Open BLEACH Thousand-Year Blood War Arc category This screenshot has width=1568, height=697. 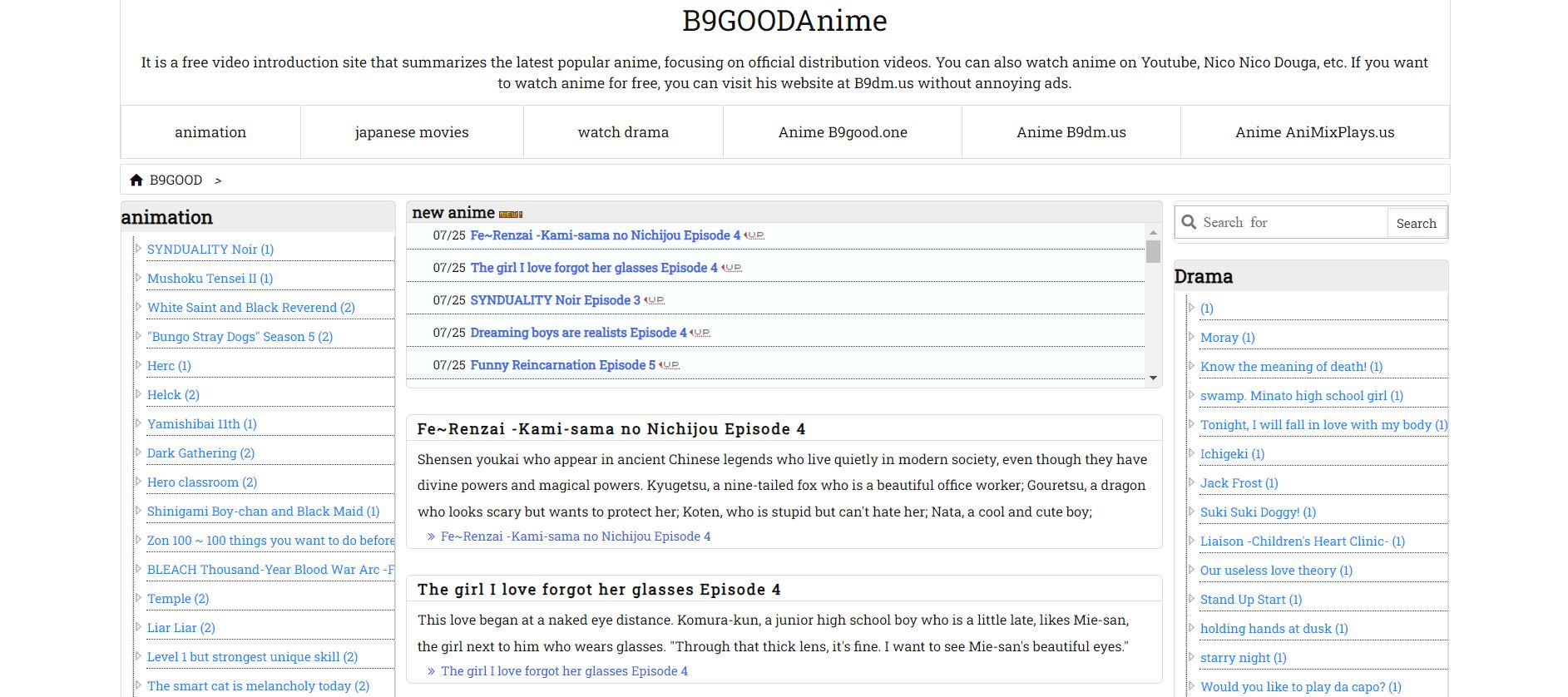[270, 569]
